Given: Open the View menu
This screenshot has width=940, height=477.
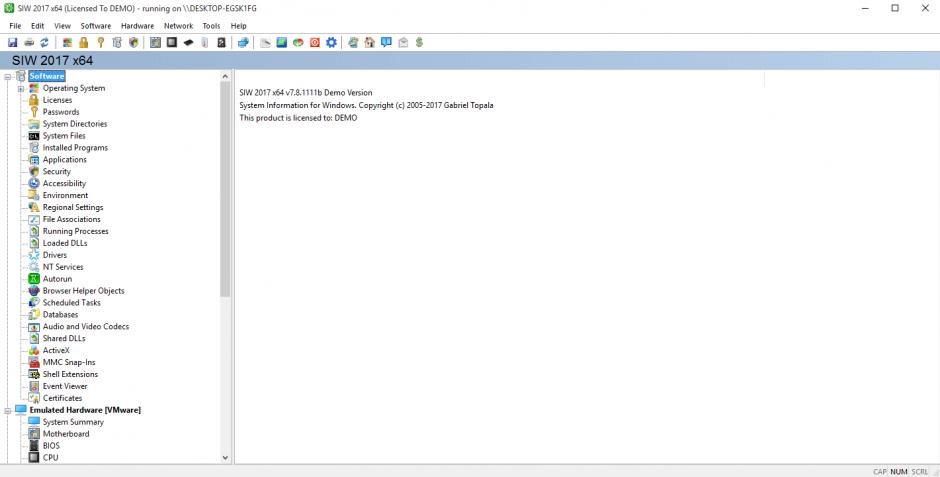Looking at the screenshot, I should coord(62,26).
